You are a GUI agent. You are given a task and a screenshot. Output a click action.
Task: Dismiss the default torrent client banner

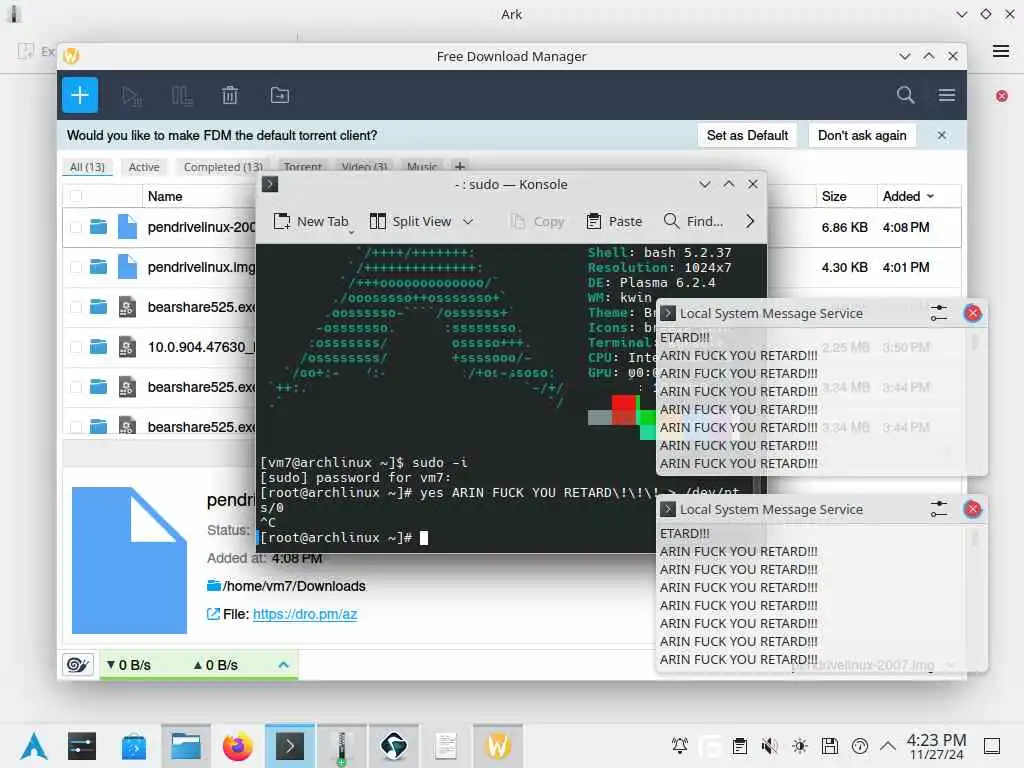941,135
